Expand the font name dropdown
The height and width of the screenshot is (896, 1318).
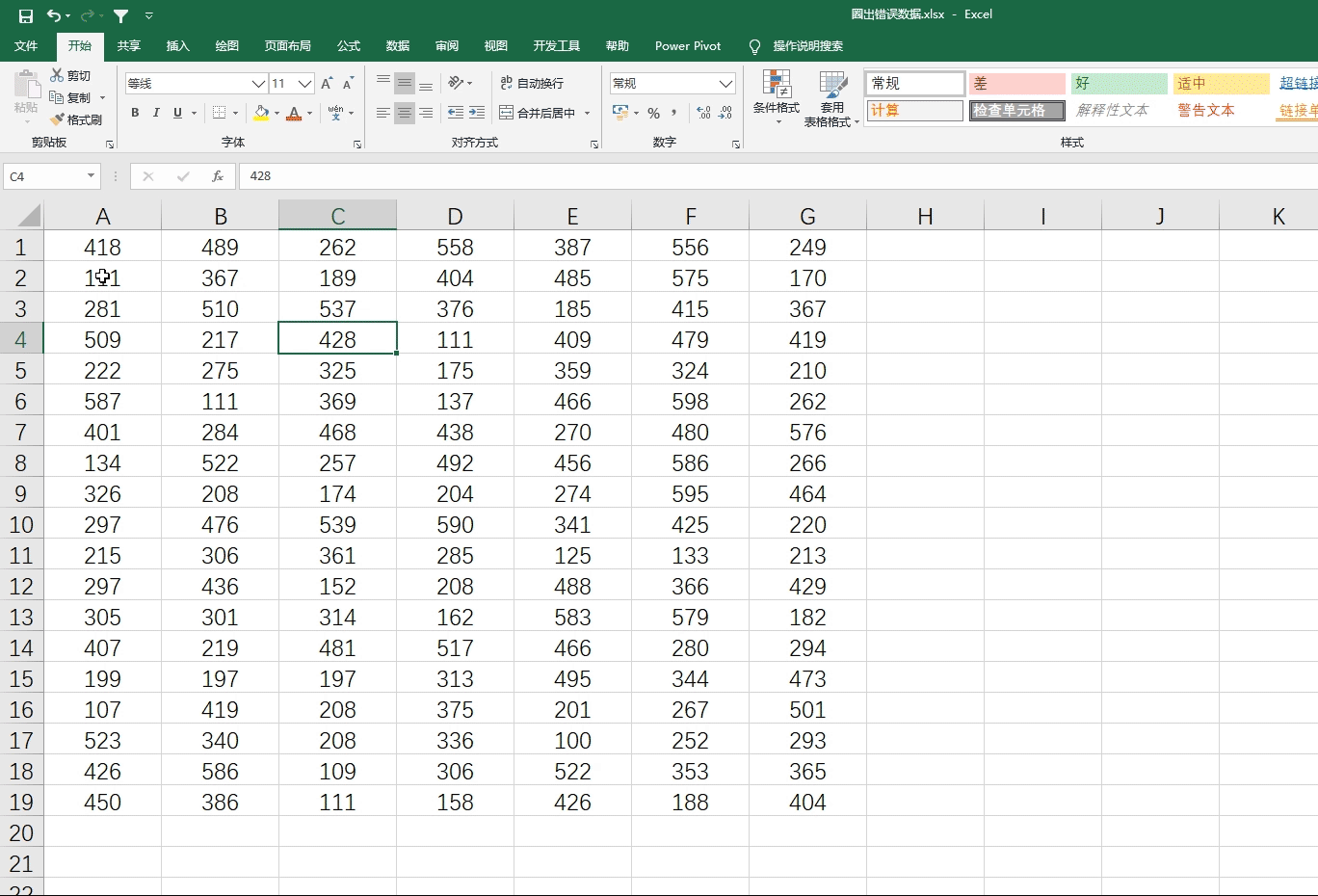pos(257,84)
